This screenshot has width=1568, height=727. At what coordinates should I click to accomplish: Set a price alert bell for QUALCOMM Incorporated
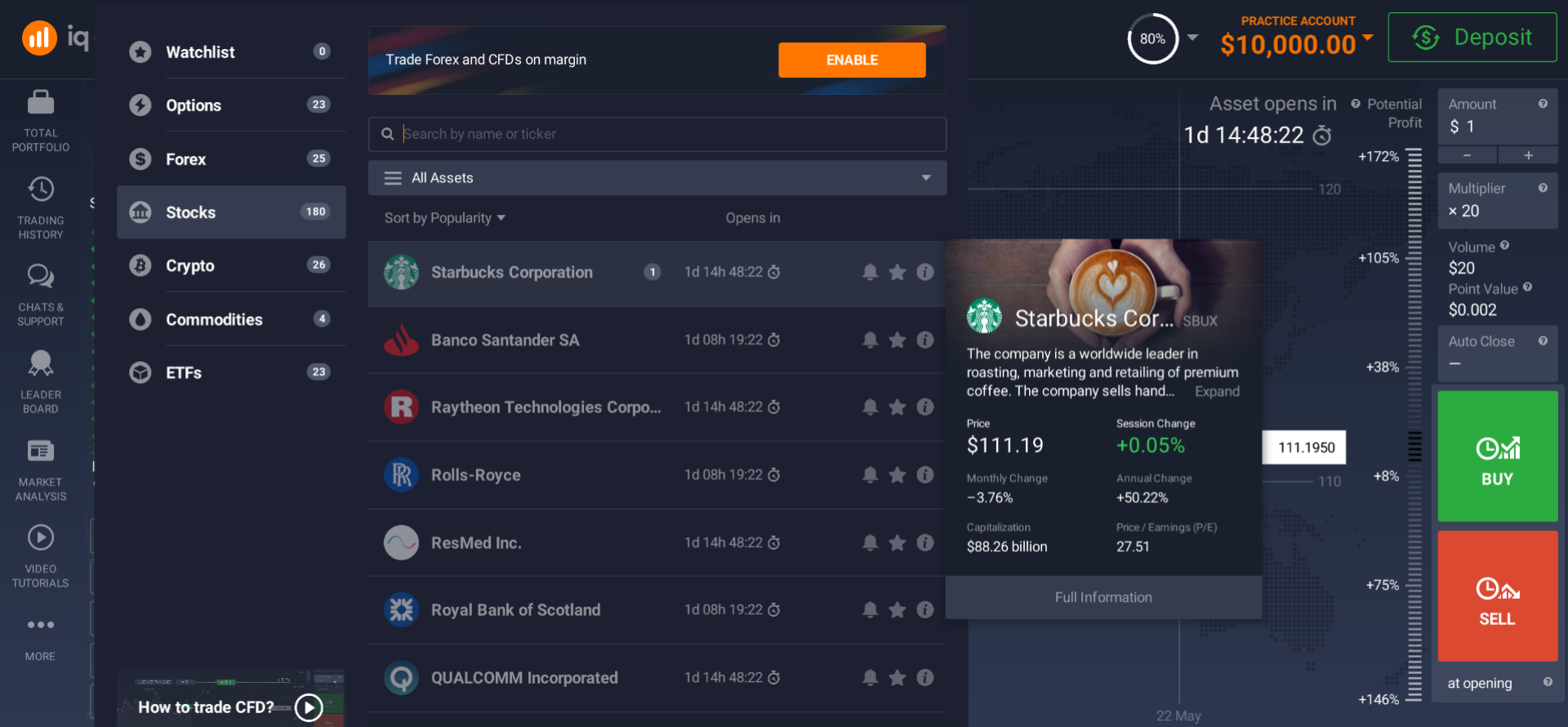870,677
